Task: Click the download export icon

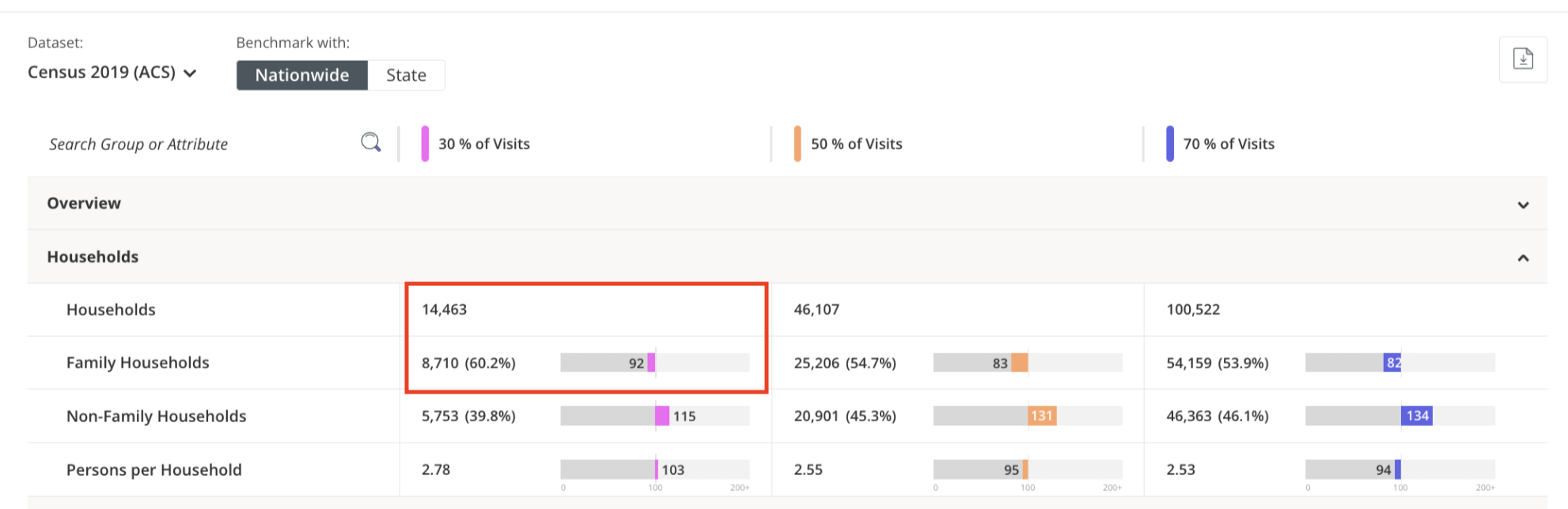Action: [x=1523, y=59]
